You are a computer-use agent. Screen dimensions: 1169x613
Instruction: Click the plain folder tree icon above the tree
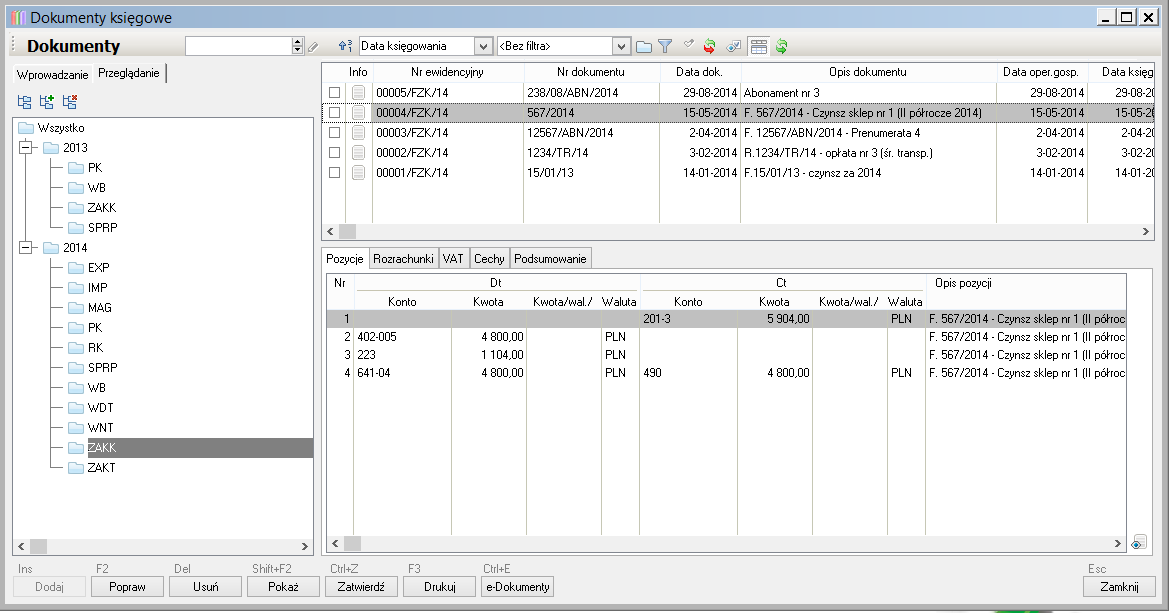tap(25, 102)
